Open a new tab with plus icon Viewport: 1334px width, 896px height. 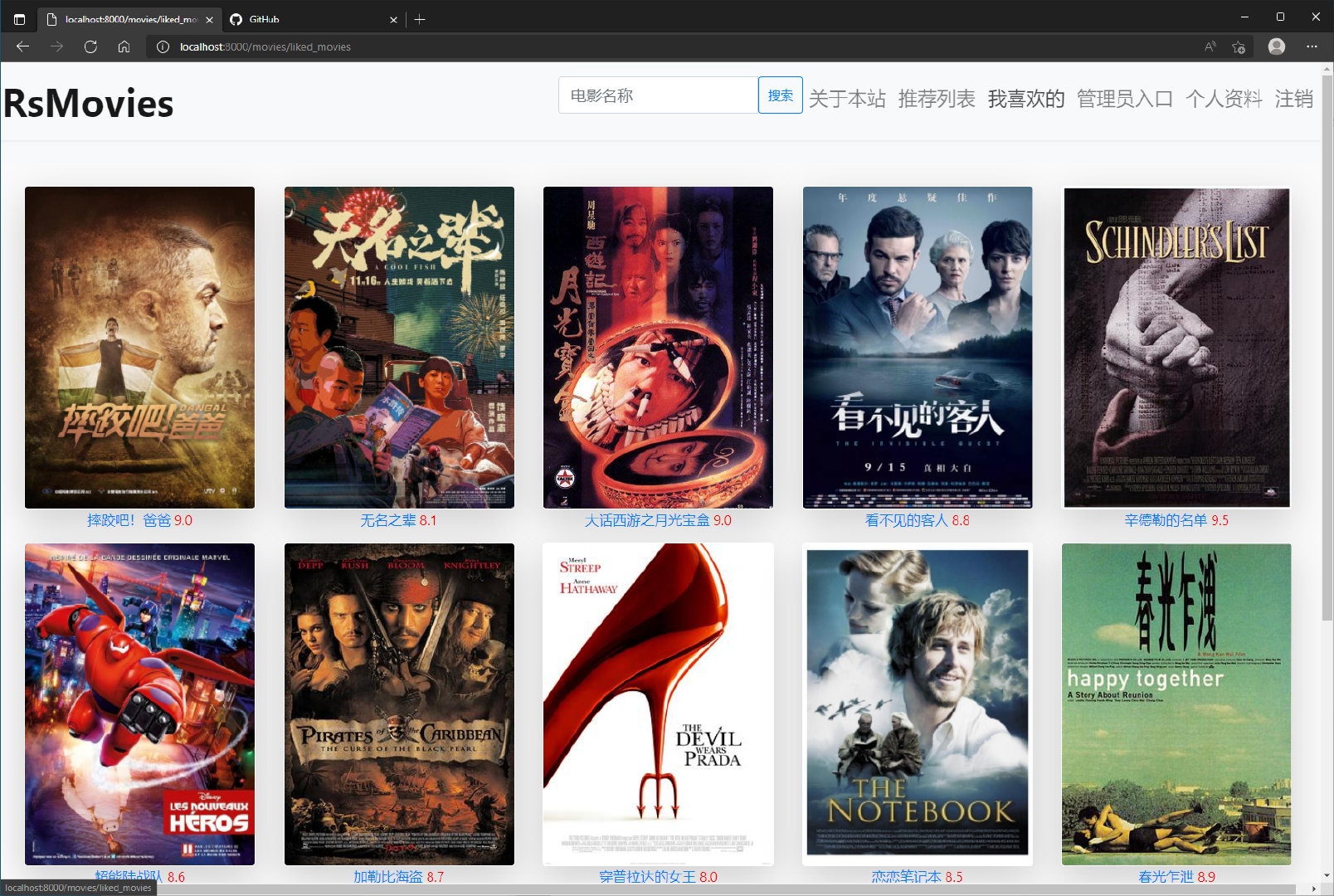(420, 19)
